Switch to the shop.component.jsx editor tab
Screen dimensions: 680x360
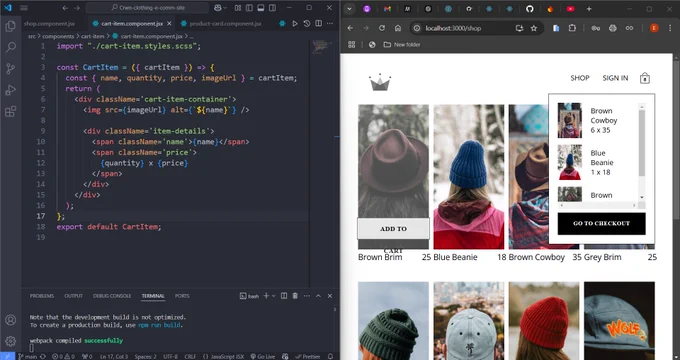(49, 24)
